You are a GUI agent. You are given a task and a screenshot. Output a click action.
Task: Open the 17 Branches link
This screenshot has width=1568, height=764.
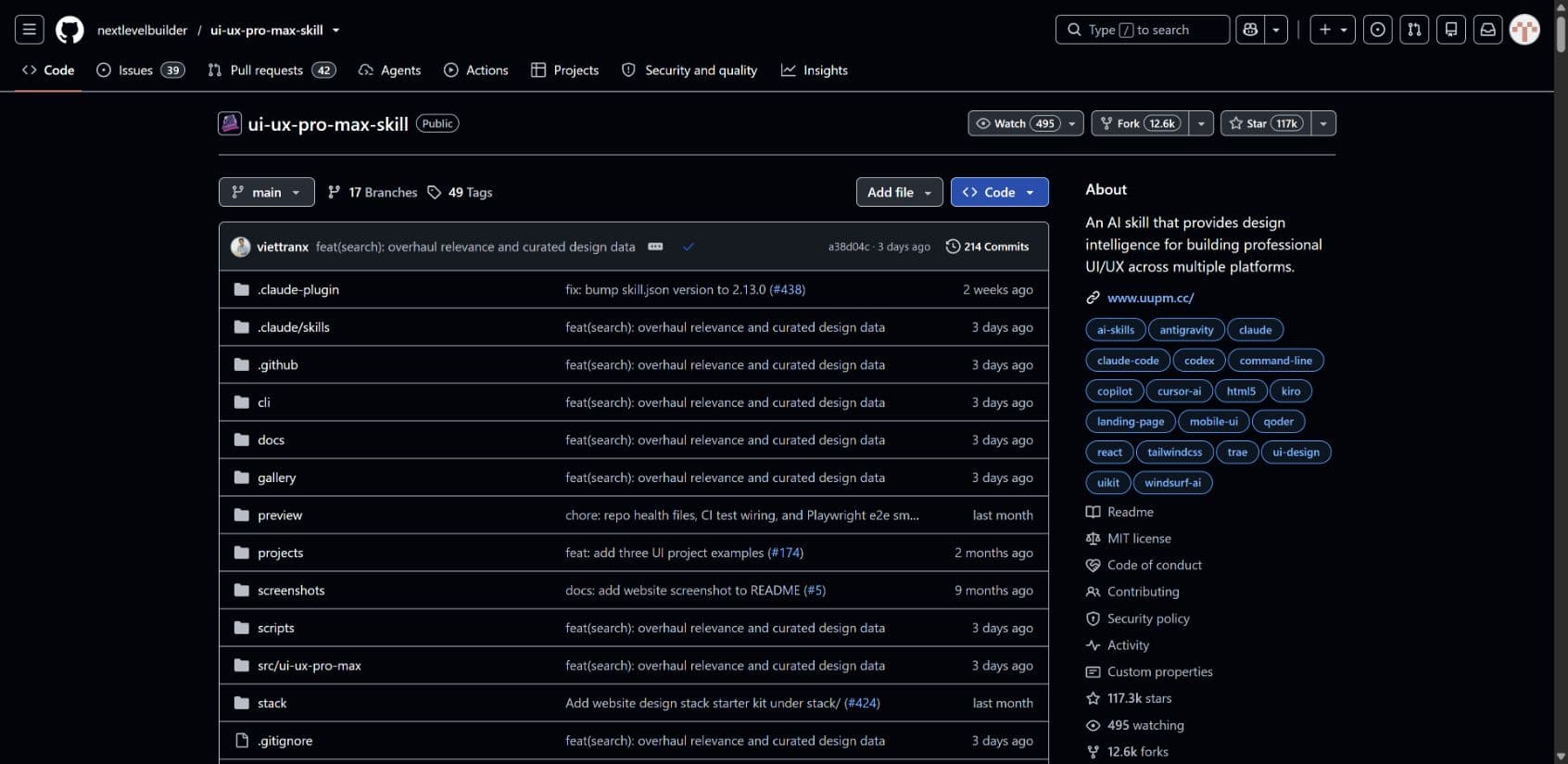[373, 192]
